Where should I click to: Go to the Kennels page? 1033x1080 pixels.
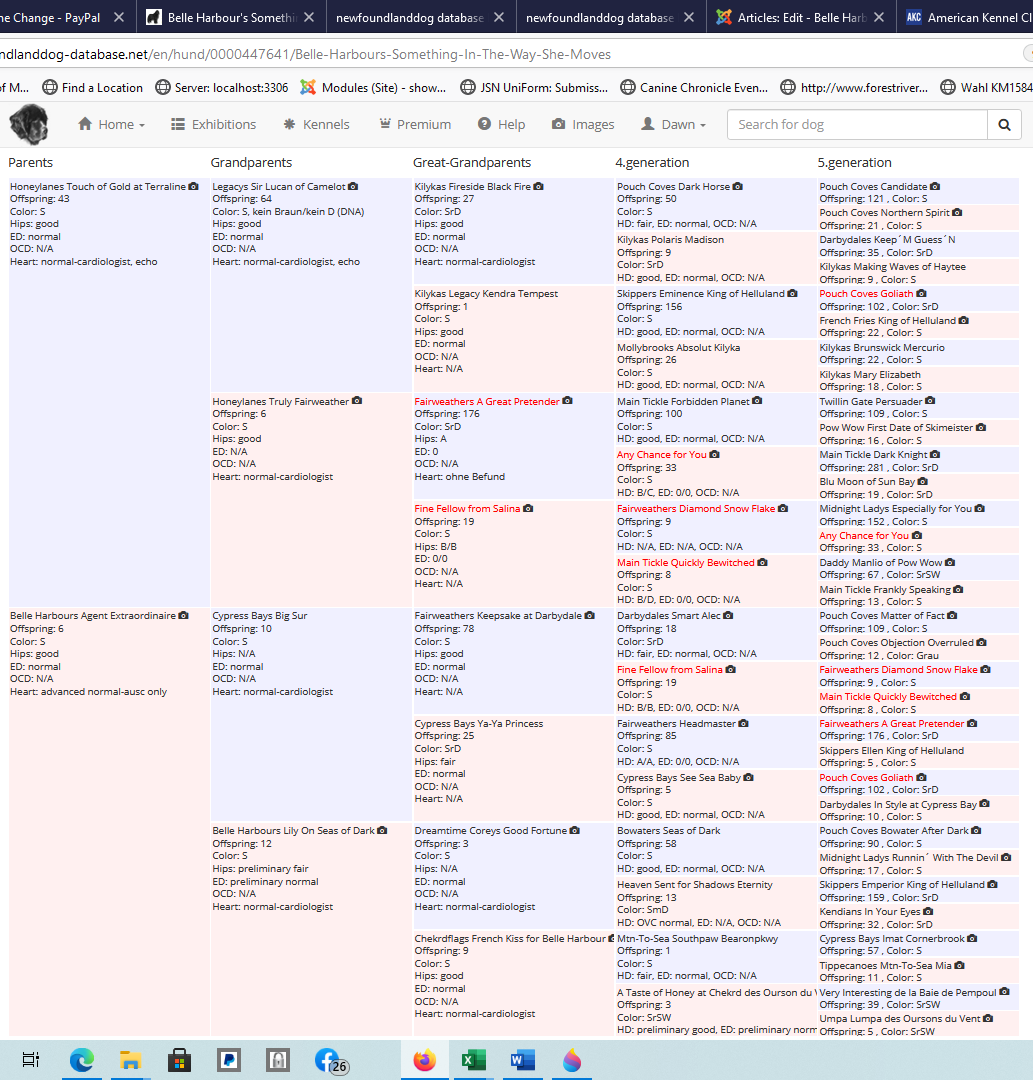[x=316, y=125]
